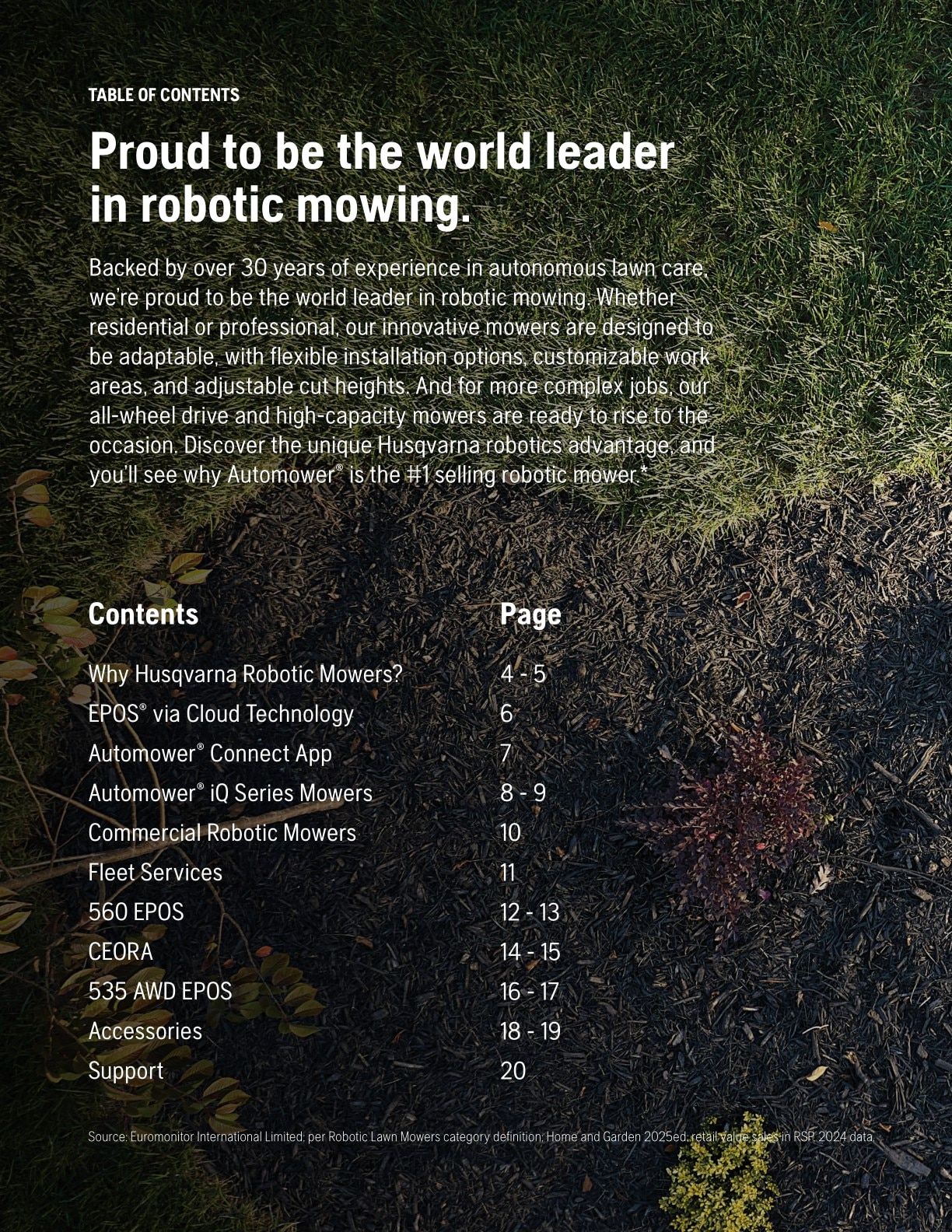The height and width of the screenshot is (1232, 952).
Task: Click page number '16 - 17'
Action: [x=530, y=991]
